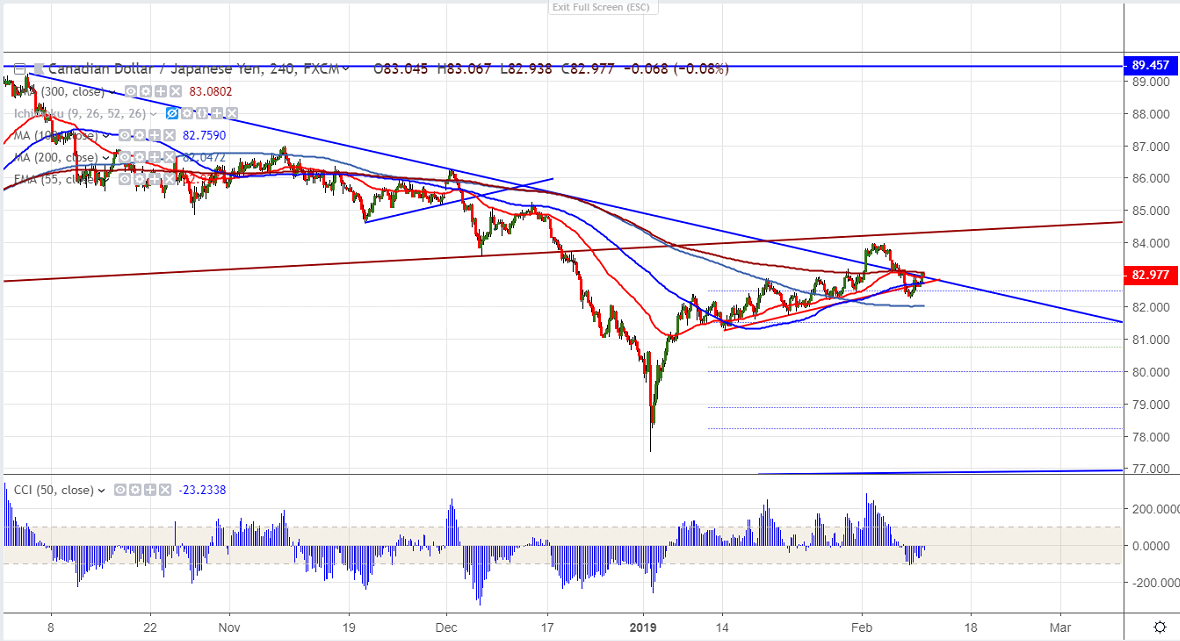The height and width of the screenshot is (641, 1180).
Task: Hide the CCI (50, close) indicator
Action: pyautogui.click(x=120, y=490)
